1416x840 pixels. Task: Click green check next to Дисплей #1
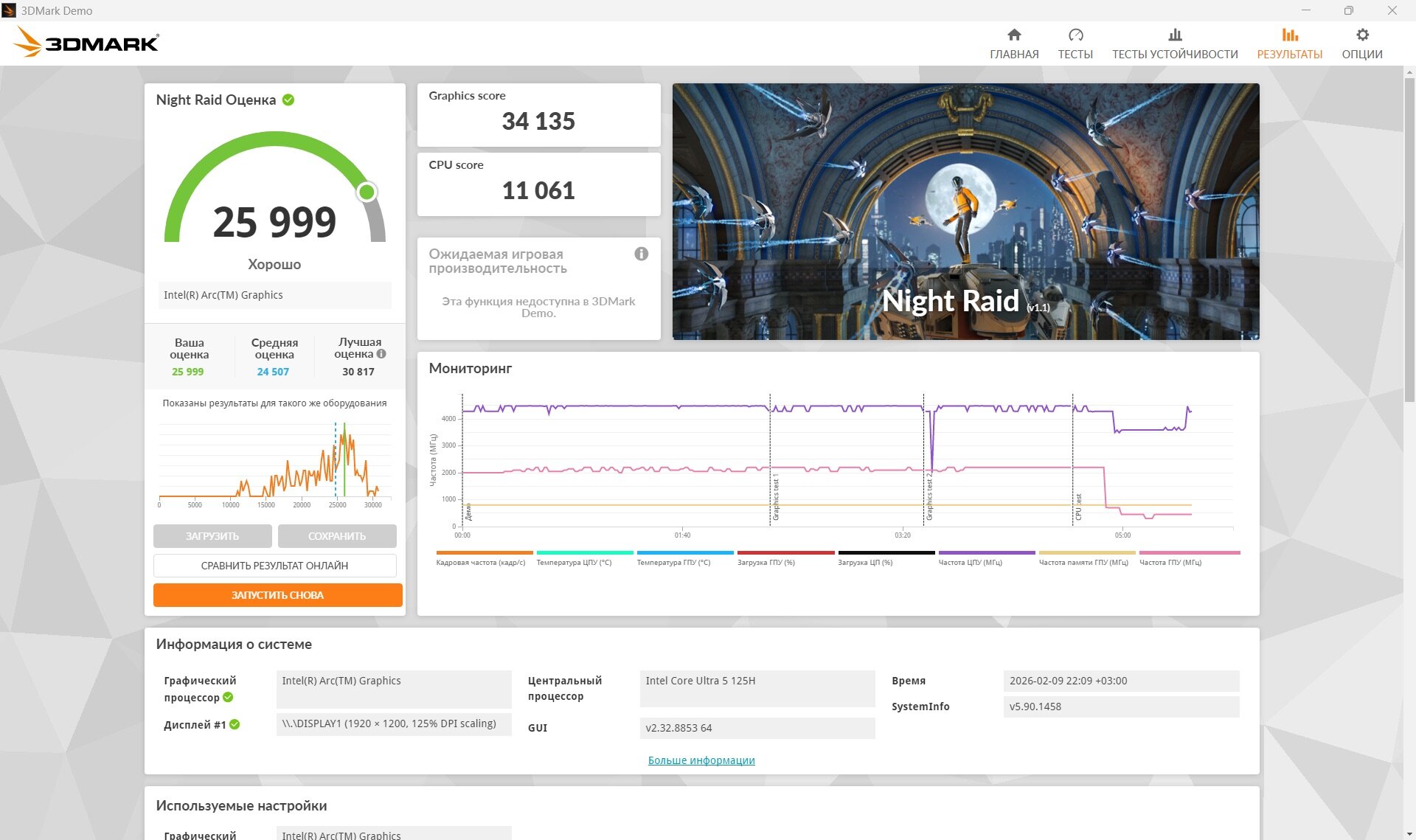235,724
